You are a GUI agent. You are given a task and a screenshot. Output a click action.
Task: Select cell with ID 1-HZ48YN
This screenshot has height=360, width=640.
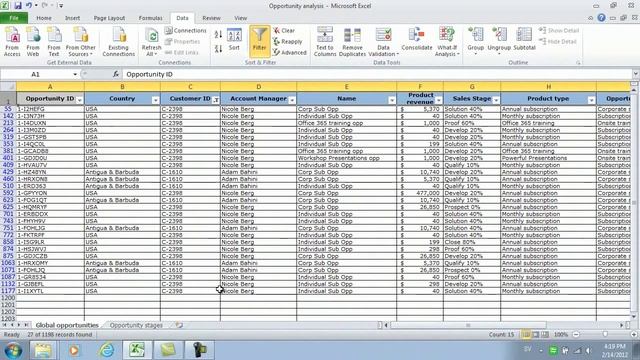50,172
